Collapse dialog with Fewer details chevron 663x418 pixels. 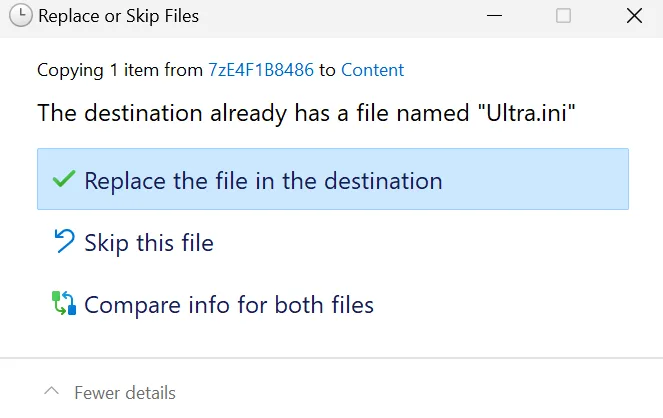point(52,391)
